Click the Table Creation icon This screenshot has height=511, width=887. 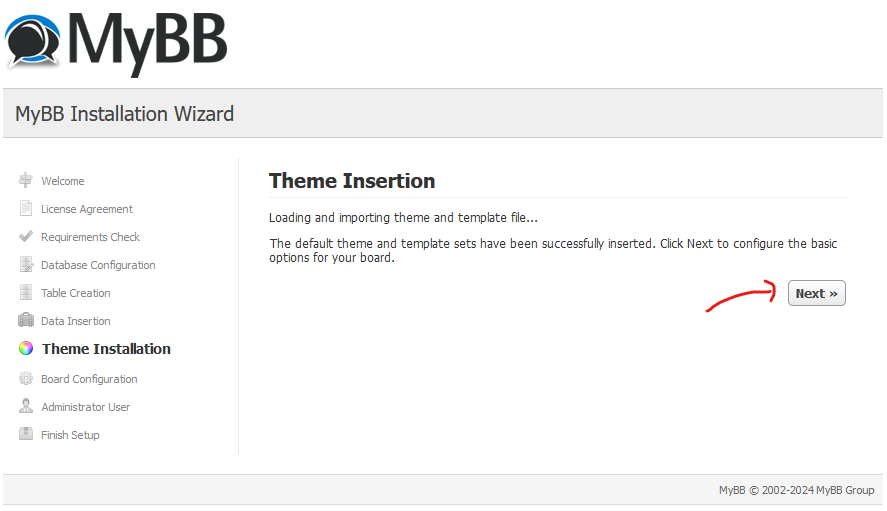(25, 293)
